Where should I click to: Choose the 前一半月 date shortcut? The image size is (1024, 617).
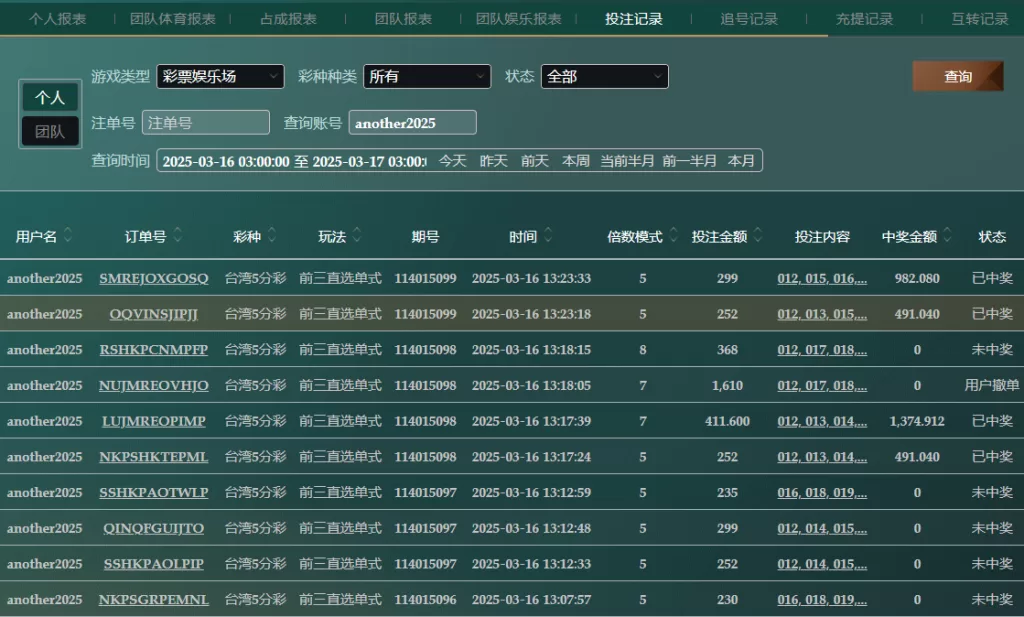coord(689,161)
